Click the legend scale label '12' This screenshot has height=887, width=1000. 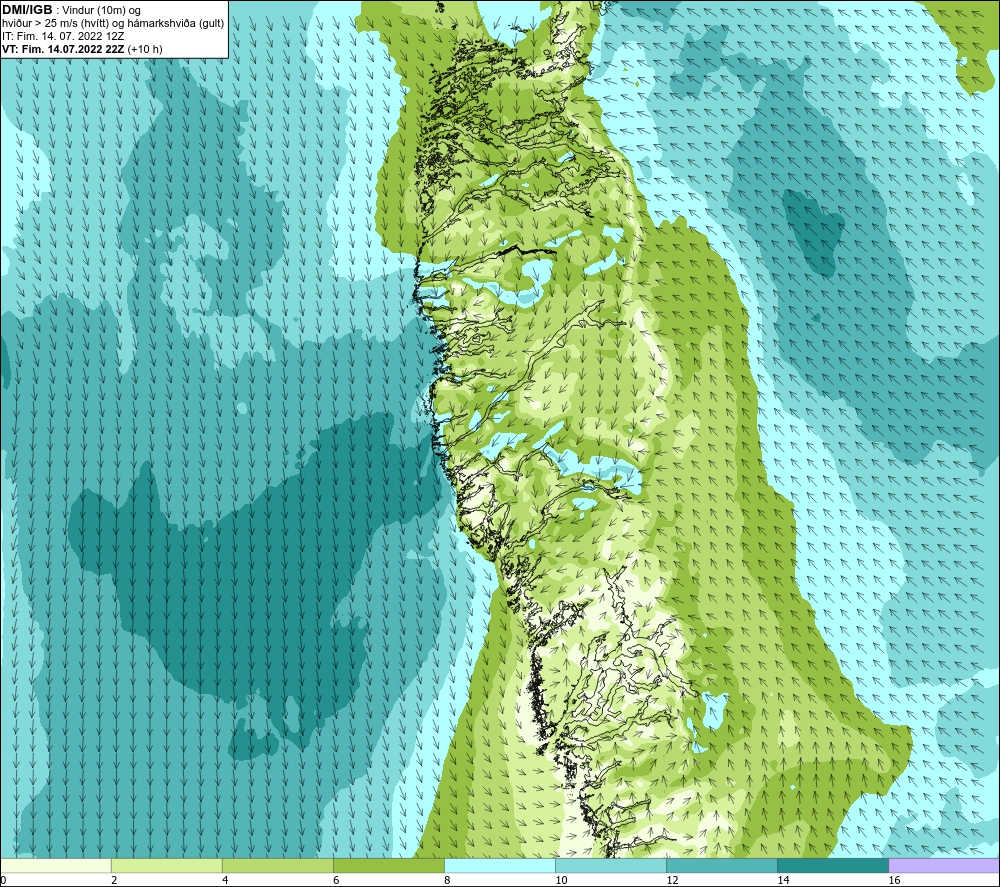672,880
